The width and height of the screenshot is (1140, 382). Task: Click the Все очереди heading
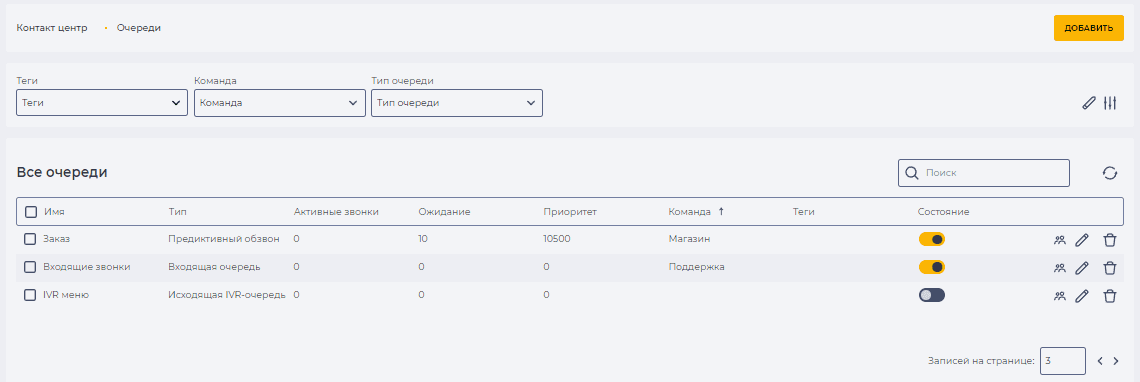(x=62, y=172)
